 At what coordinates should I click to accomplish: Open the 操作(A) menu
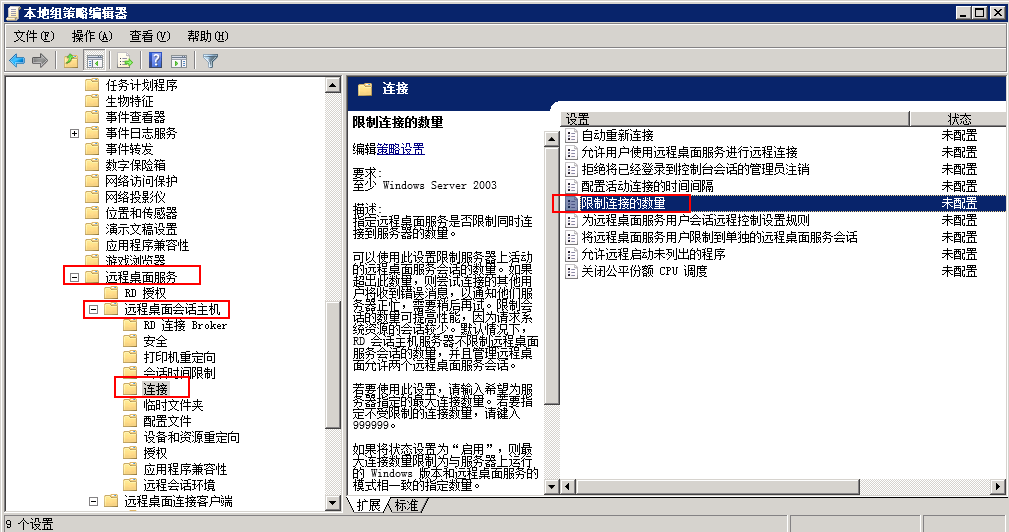tap(92, 36)
